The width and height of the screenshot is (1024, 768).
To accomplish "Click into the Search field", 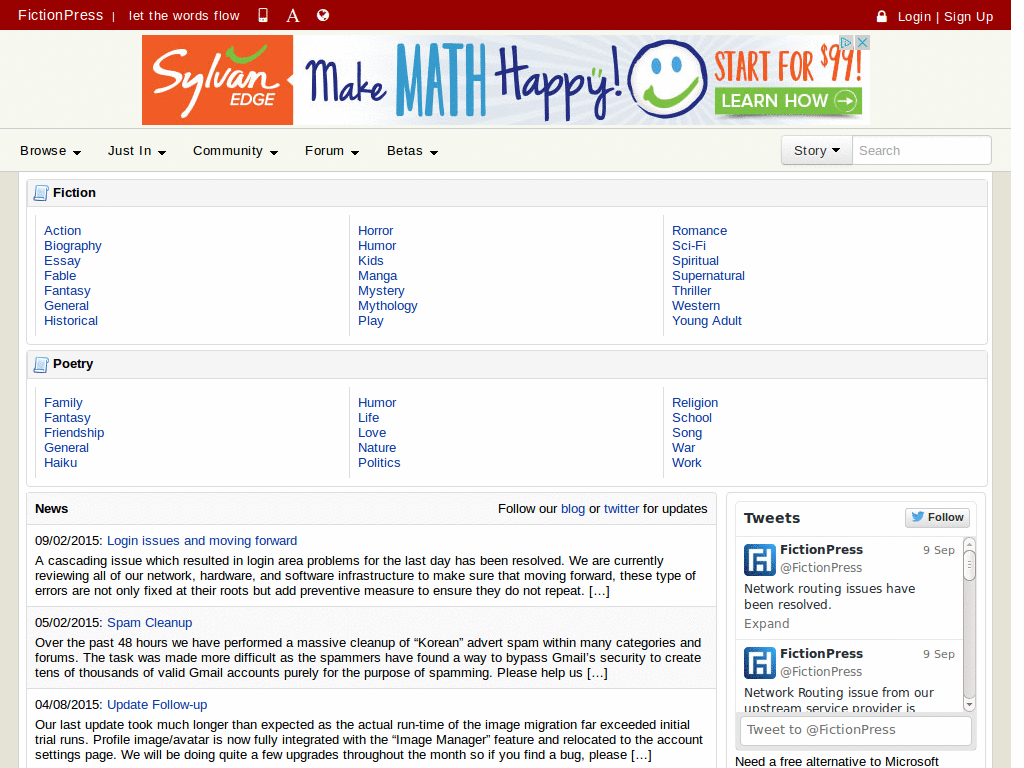I will pos(921,151).
